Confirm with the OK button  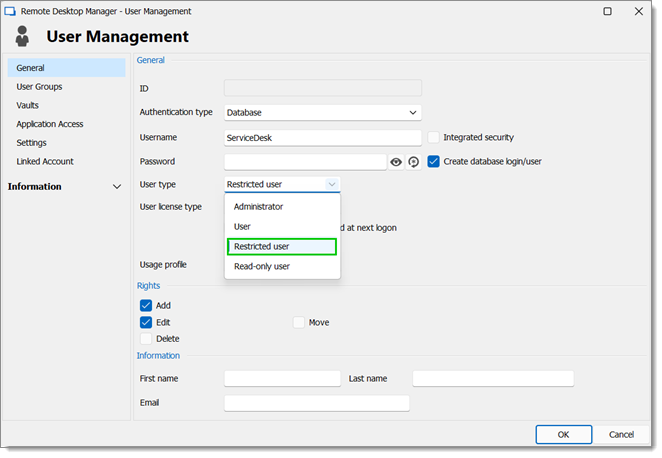(564, 435)
